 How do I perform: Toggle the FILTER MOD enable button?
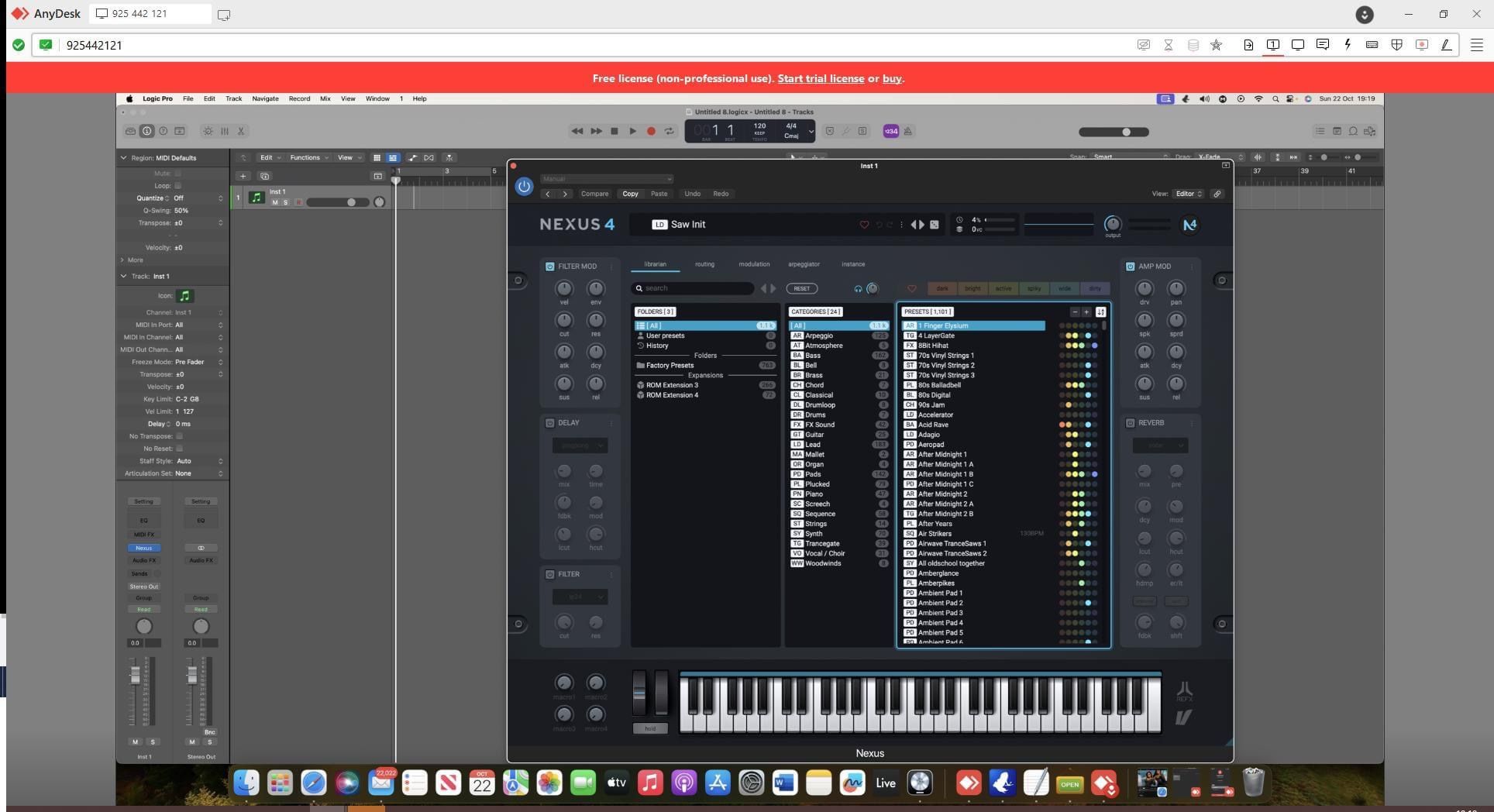tap(550, 267)
